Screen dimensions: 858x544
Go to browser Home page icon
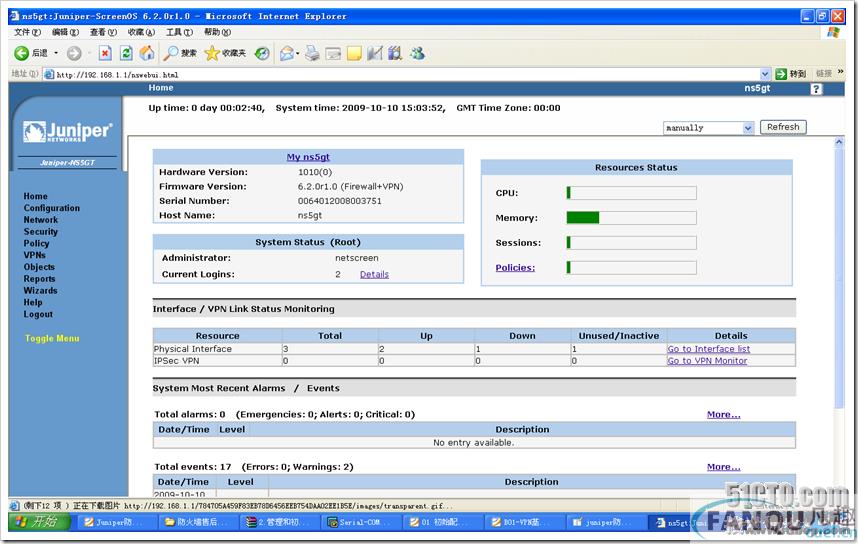point(147,53)
